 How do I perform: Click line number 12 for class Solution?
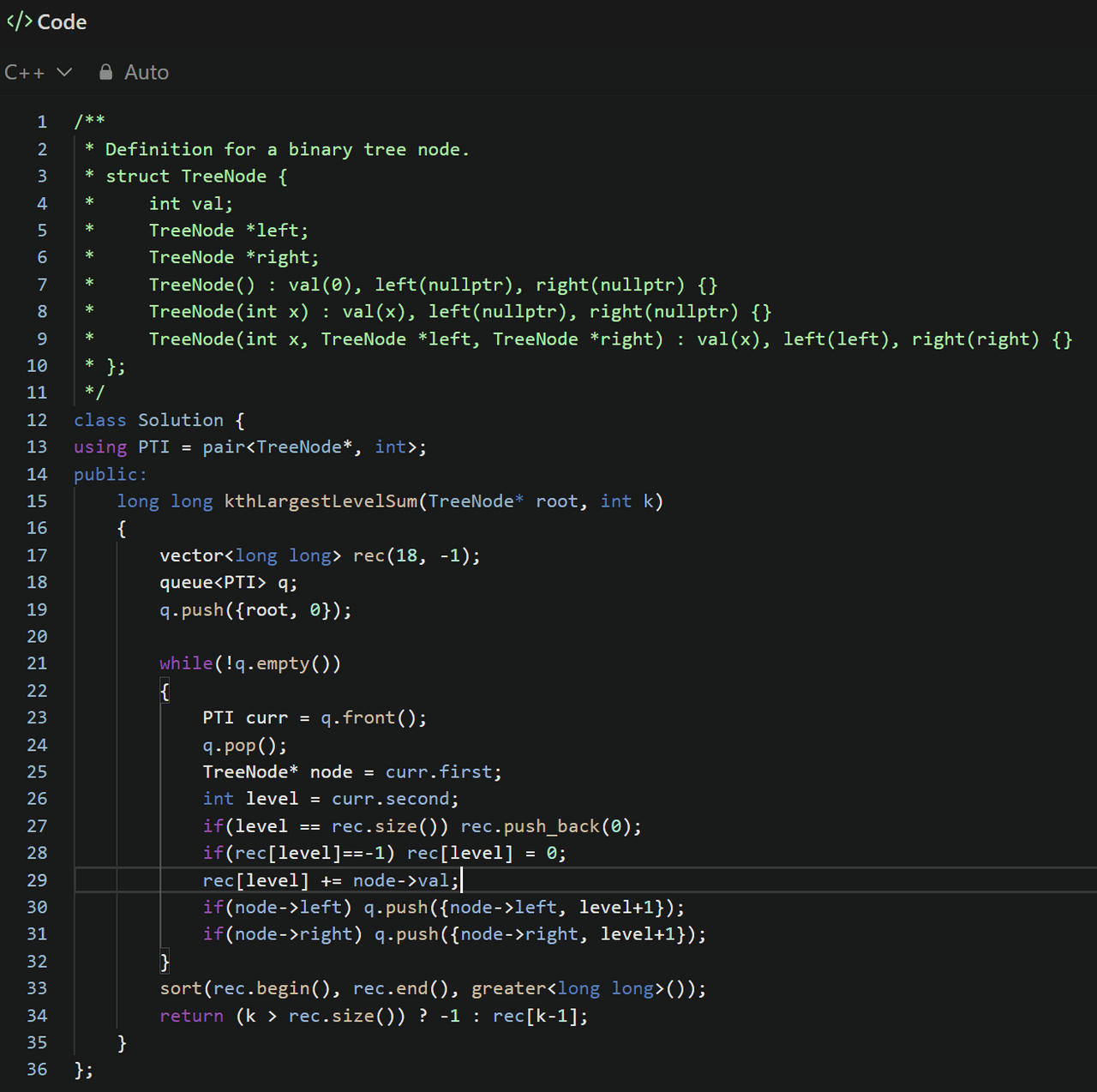click(x=37, y=420)
